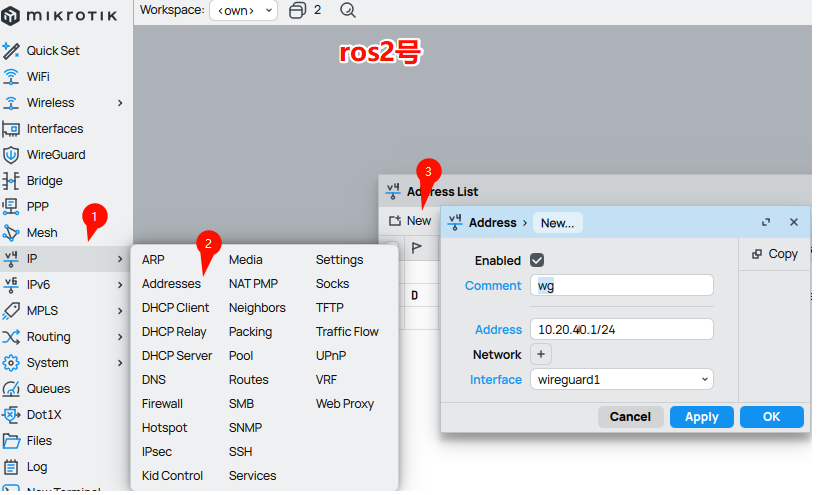
Task: Select the WireGuard shield icon
Action: point(12,155)
